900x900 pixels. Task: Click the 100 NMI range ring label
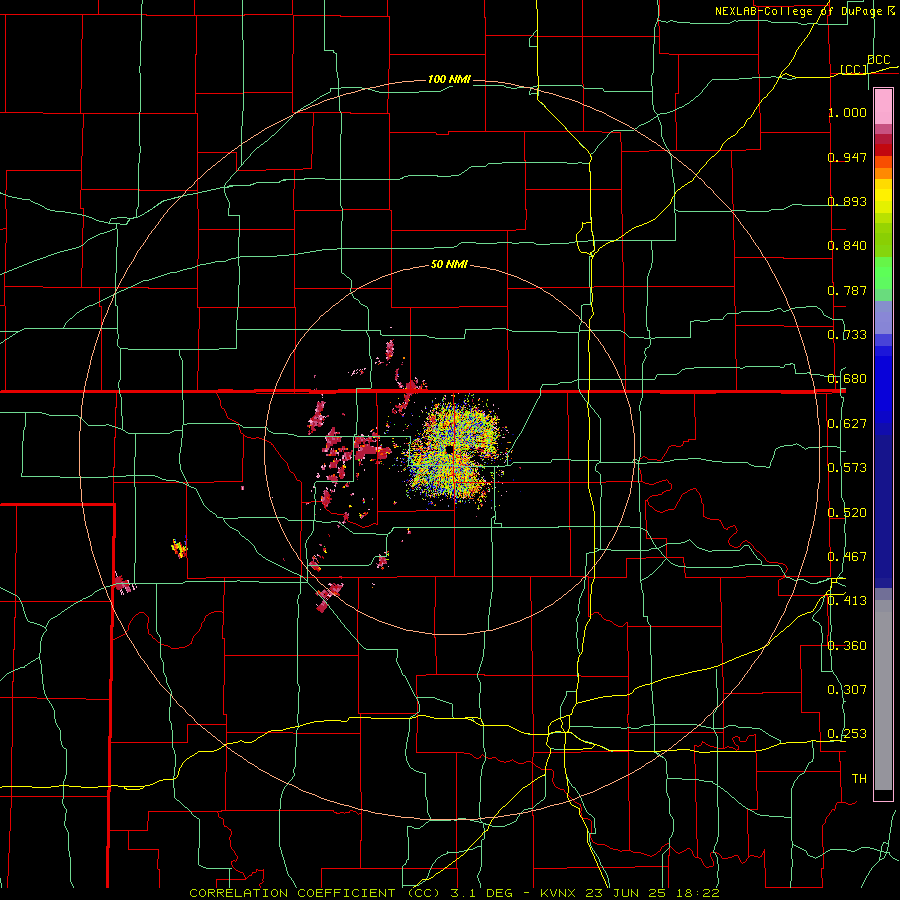click(449, 79)
